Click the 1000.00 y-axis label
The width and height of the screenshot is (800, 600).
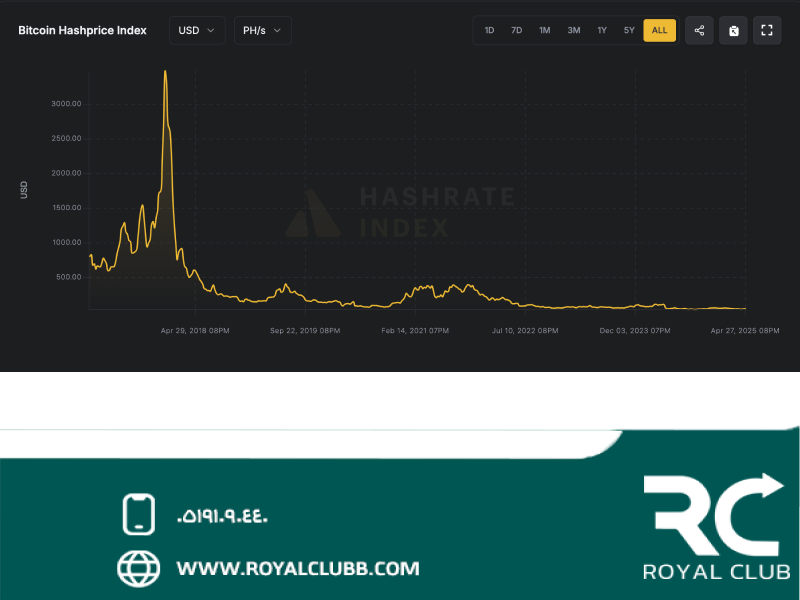[66, 242]
